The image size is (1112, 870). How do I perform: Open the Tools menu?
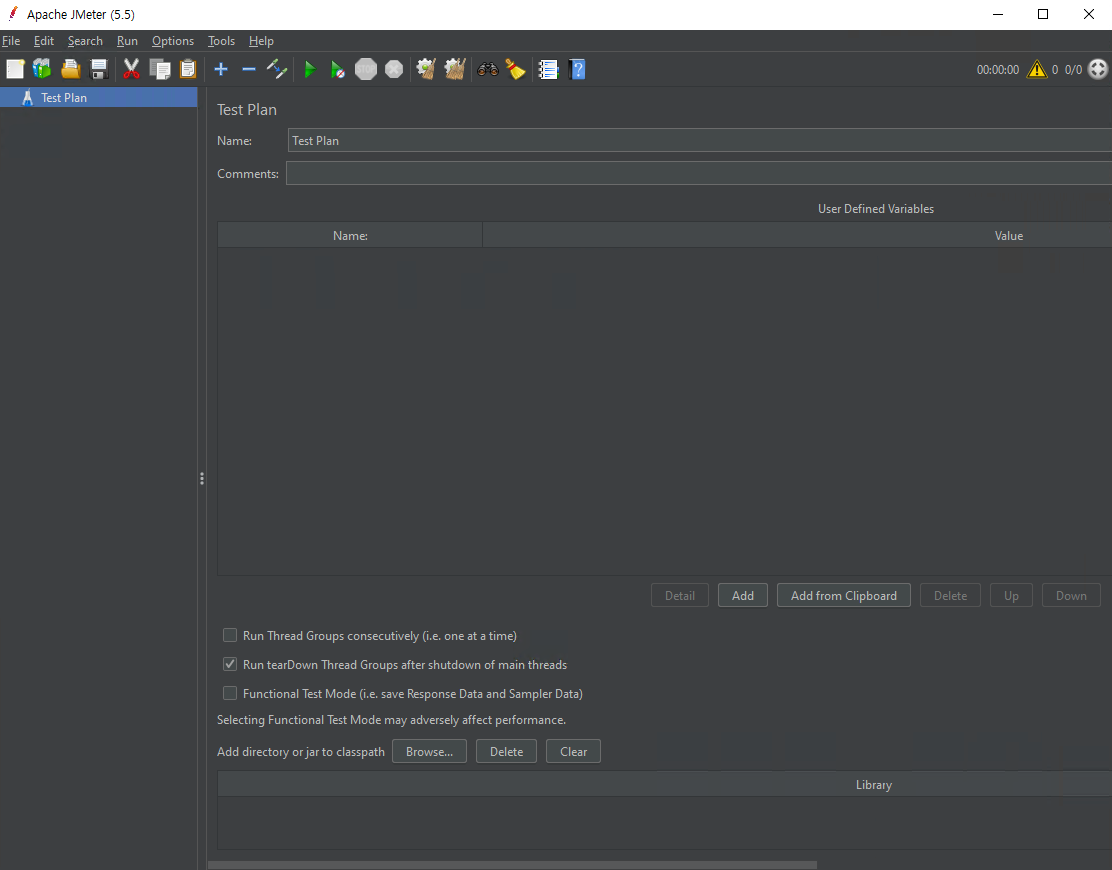[221, 41]
